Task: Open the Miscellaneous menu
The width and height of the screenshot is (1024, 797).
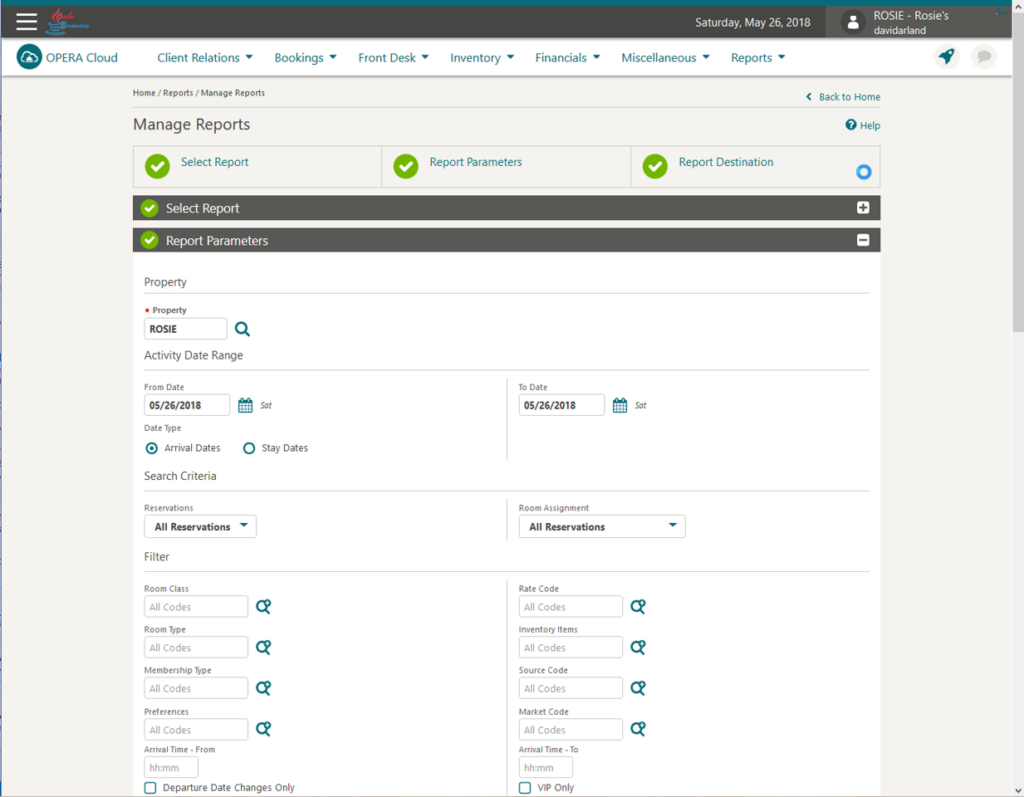Action: pyautogui.click(x=665, y=57)
